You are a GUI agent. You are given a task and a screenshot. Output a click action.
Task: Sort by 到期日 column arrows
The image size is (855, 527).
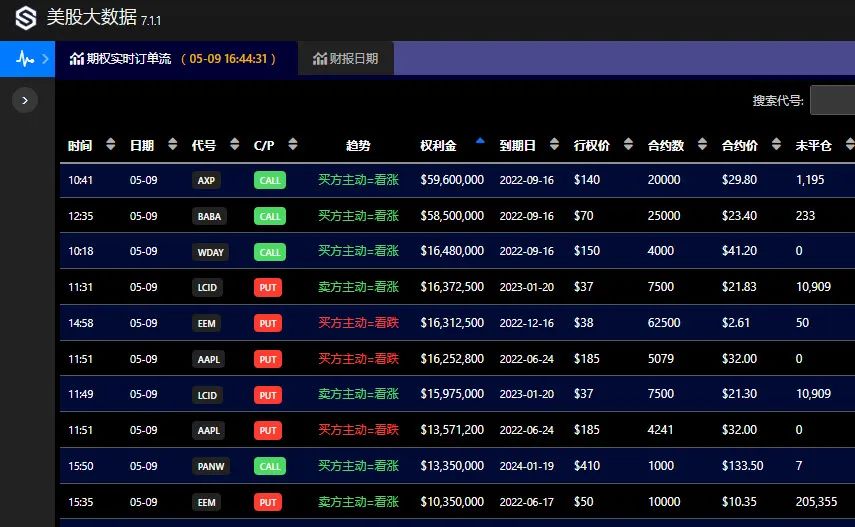click(x=555, y=145)
